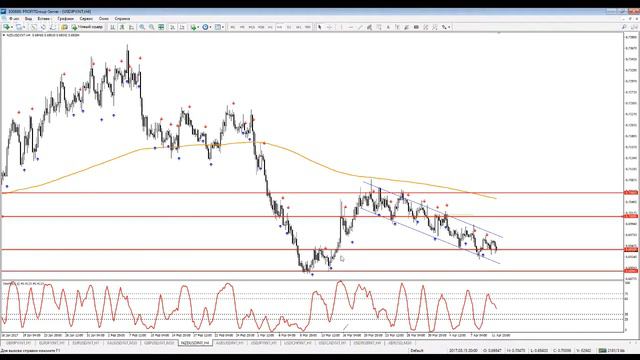
Task: Expand the Arrows dropdown arrow
Action: pos(449,27)
